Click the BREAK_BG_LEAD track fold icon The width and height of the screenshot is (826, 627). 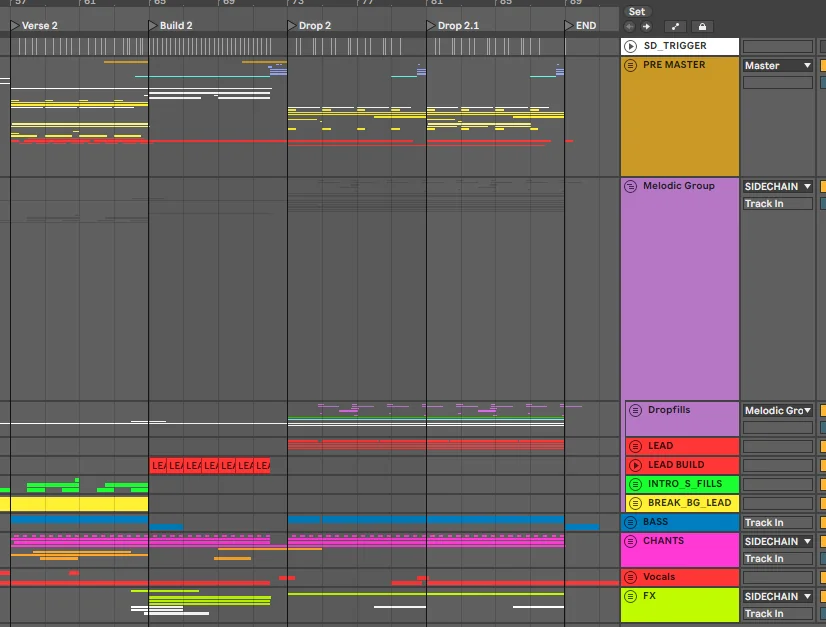click(x=635, y=503)
